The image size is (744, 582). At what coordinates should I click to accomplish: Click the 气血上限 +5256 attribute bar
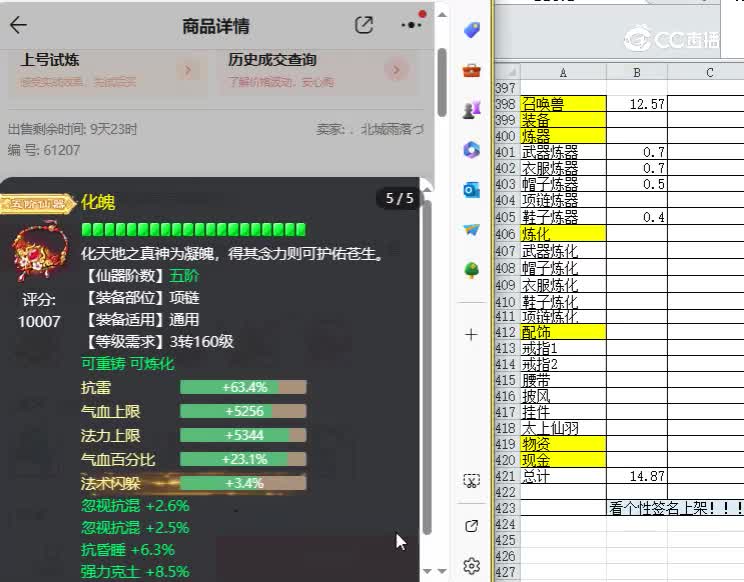point(243,411)
